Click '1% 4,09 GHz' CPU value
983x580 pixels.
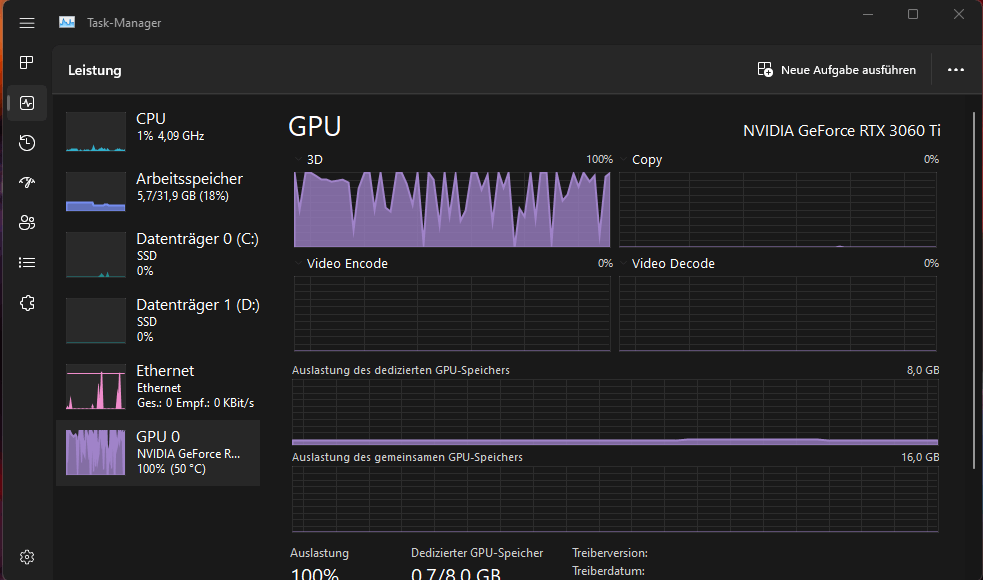[171, 135]
